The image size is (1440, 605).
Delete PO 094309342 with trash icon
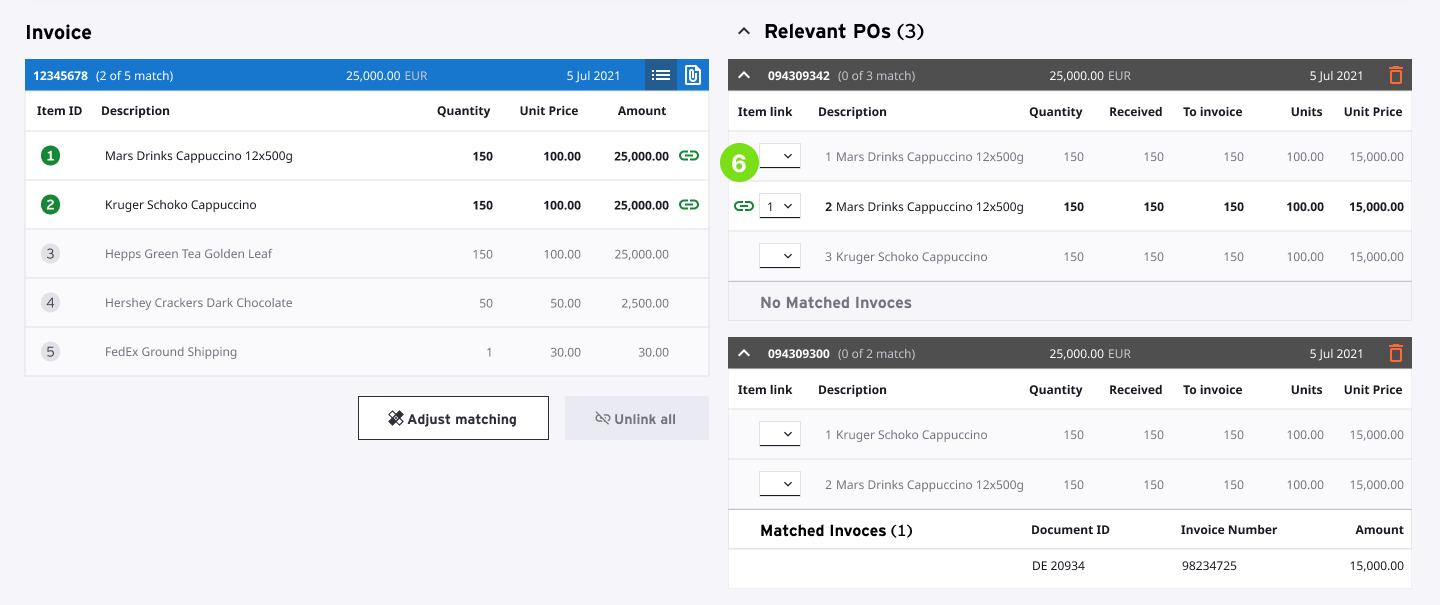click(x=1396, y=75)
